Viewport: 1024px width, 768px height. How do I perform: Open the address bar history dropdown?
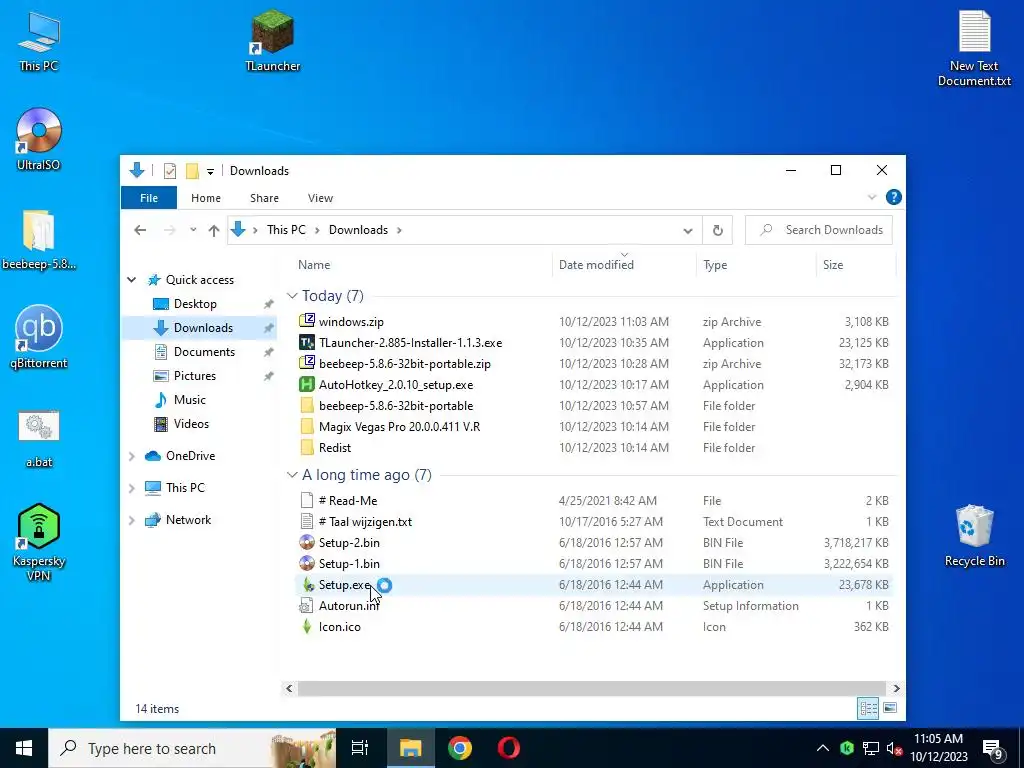coord(688,231)
